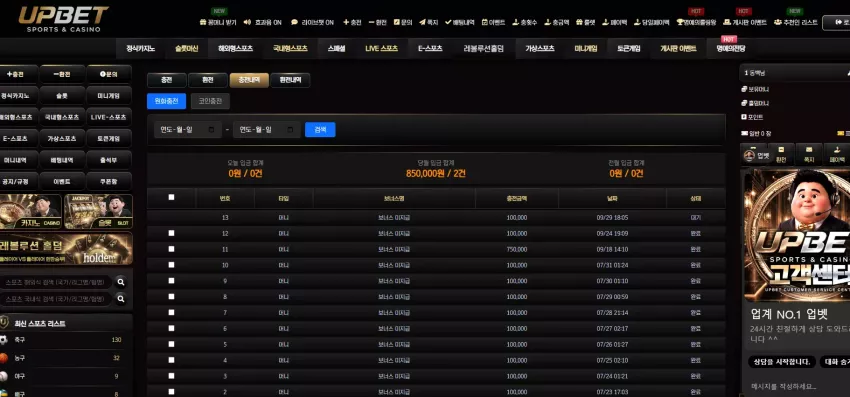
Task: Click the sidebar 슬롯 button
Action: 62,95
